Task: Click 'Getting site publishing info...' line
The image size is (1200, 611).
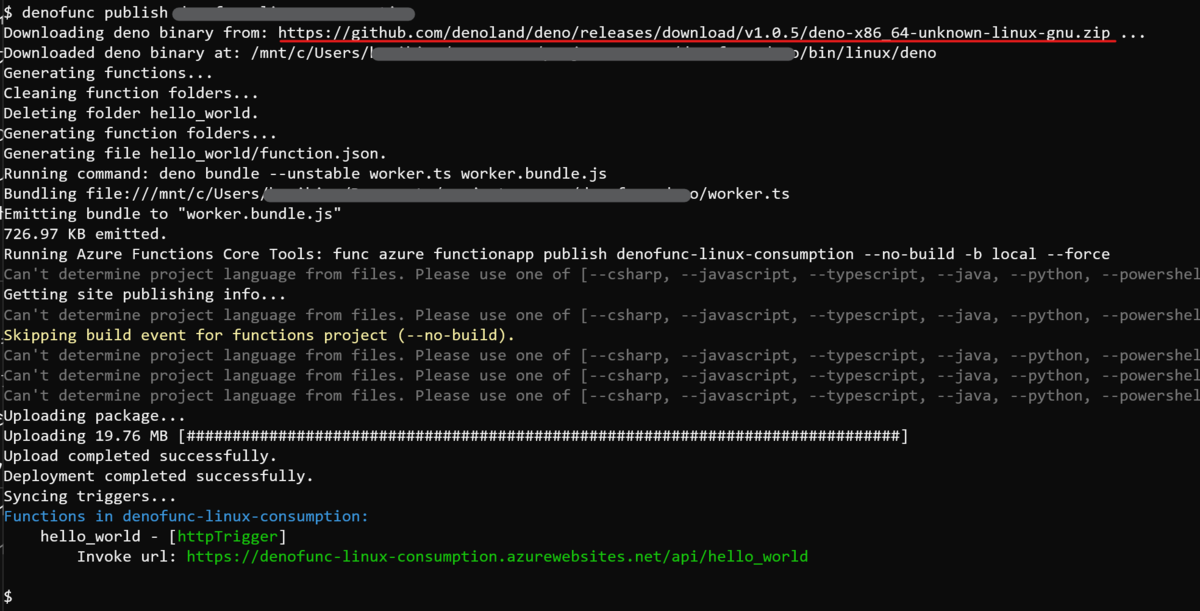Action: (x=145, y=294)
